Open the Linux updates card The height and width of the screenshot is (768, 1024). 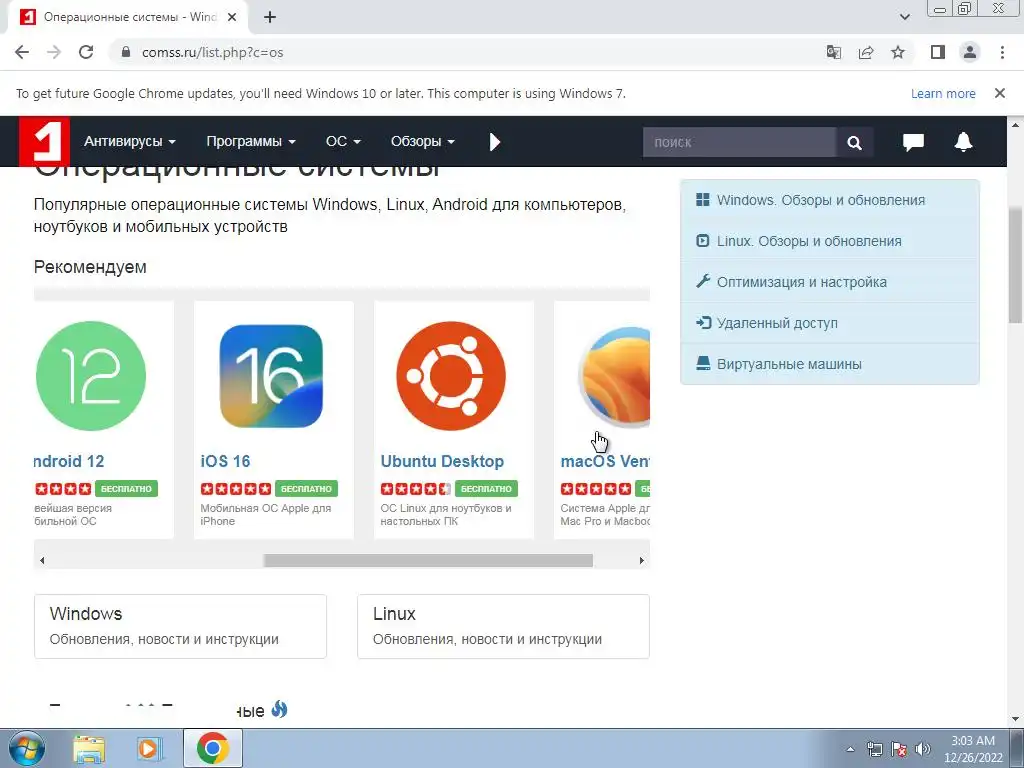coord(504,626)
